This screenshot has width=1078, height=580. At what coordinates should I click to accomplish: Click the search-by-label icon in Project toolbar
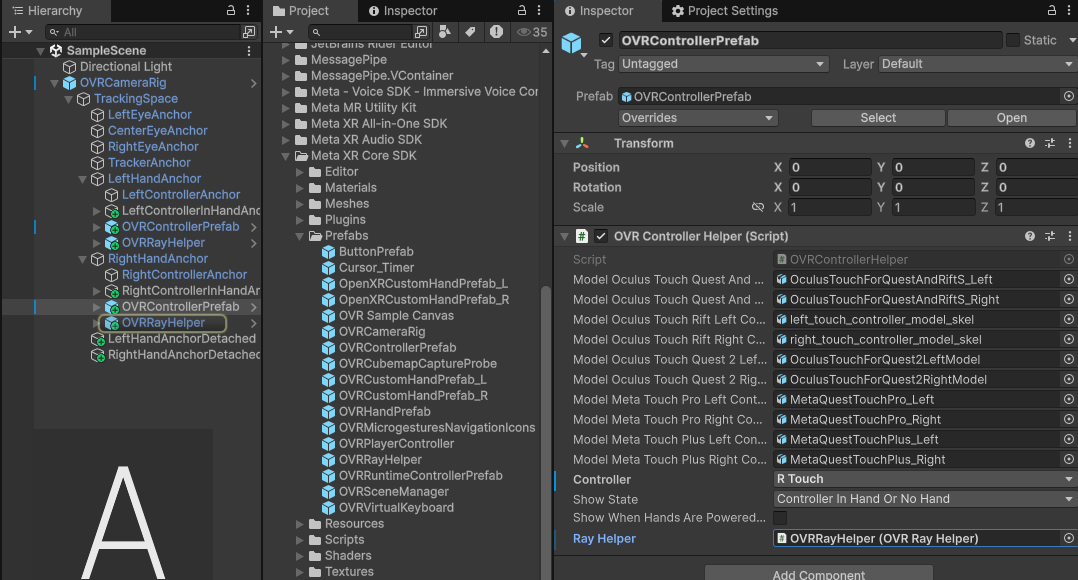(470, 33)
